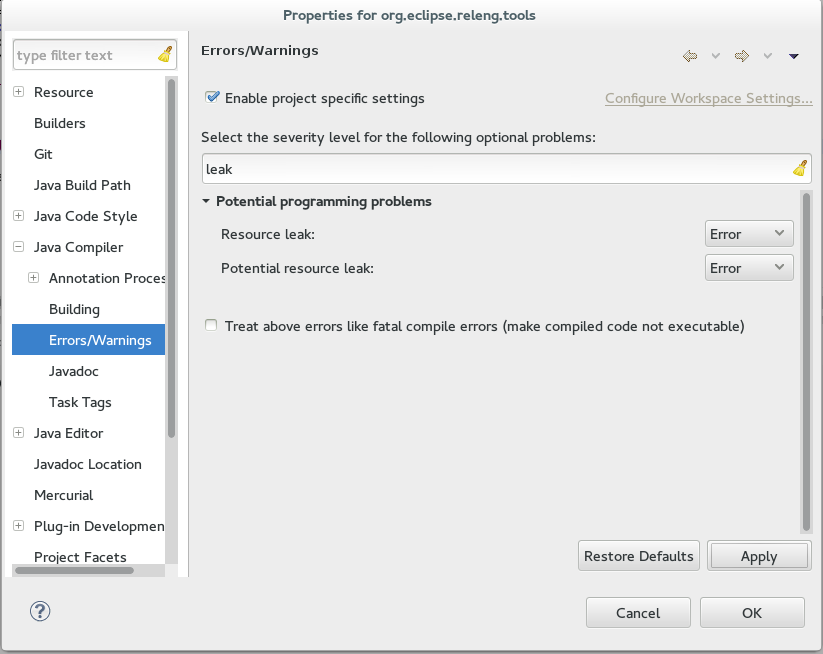823x654 pixels.
Task: Select Builders in the tree
Action: 60,123
